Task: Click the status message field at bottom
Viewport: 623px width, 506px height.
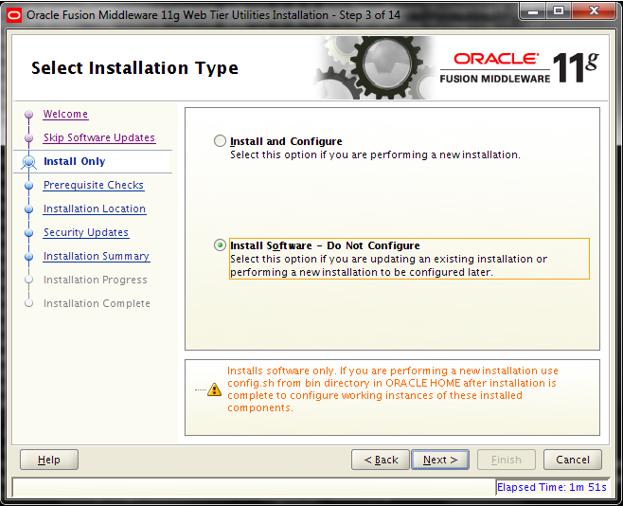Action: 254,487
